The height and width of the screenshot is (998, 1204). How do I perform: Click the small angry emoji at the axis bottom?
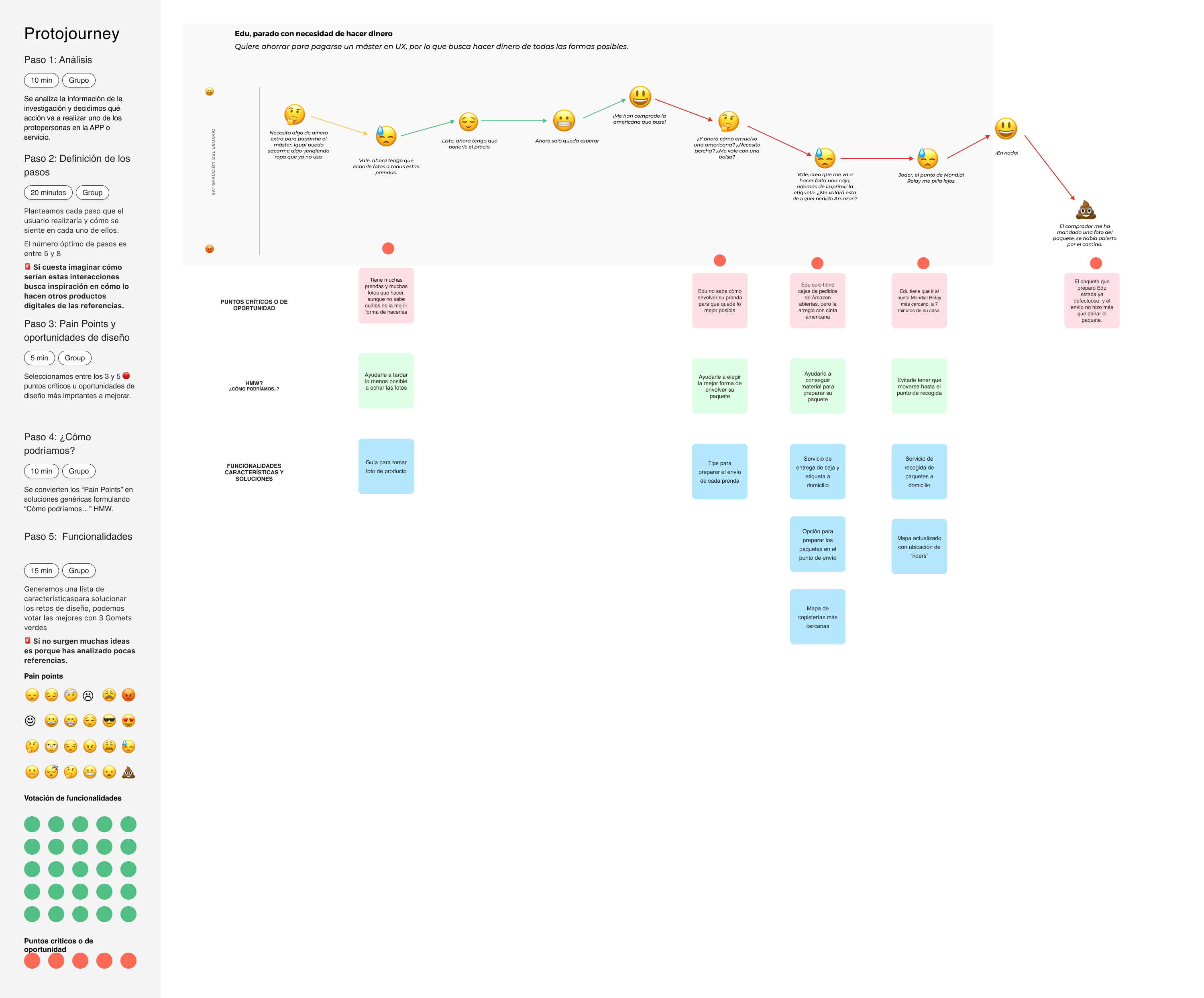tap(209, 249)
